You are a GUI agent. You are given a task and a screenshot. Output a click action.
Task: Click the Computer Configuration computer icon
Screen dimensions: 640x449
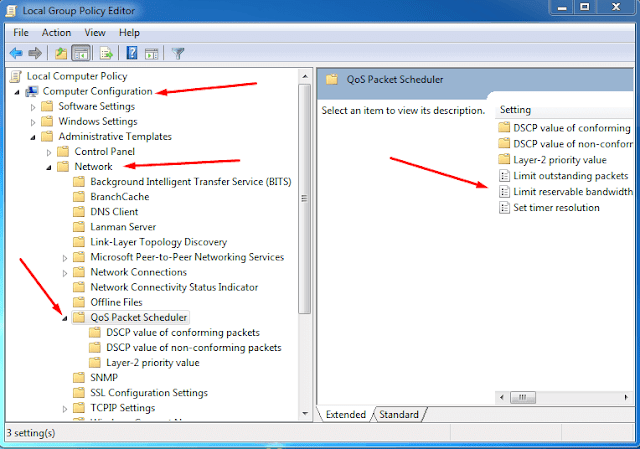[32, 91]
